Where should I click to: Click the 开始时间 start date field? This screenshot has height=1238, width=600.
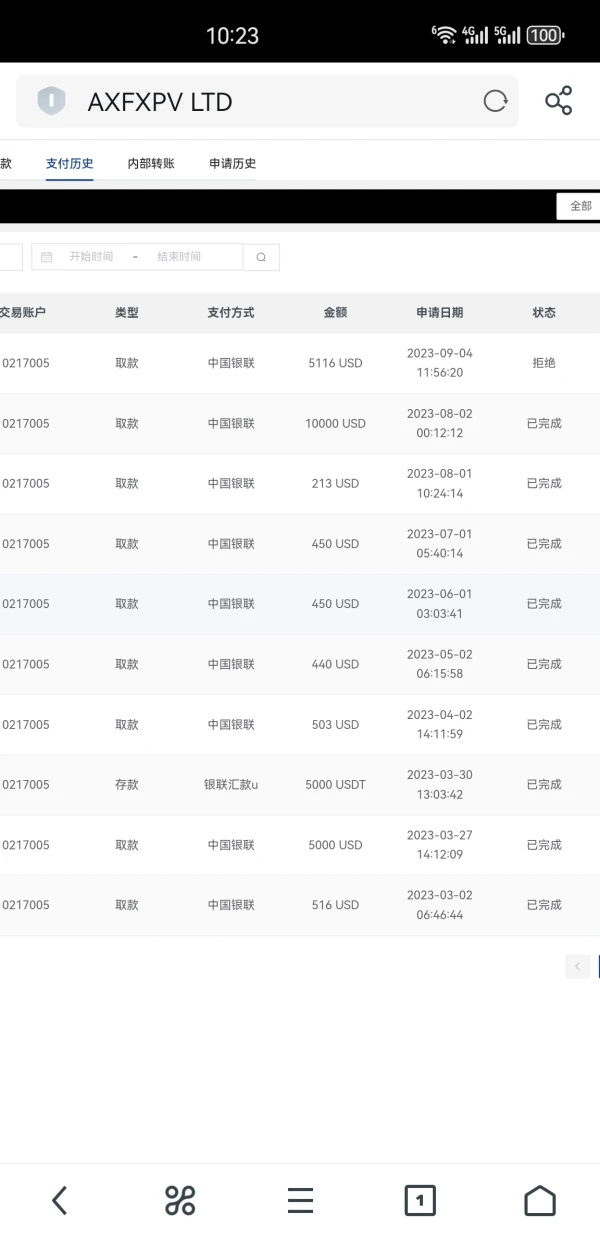91,257
